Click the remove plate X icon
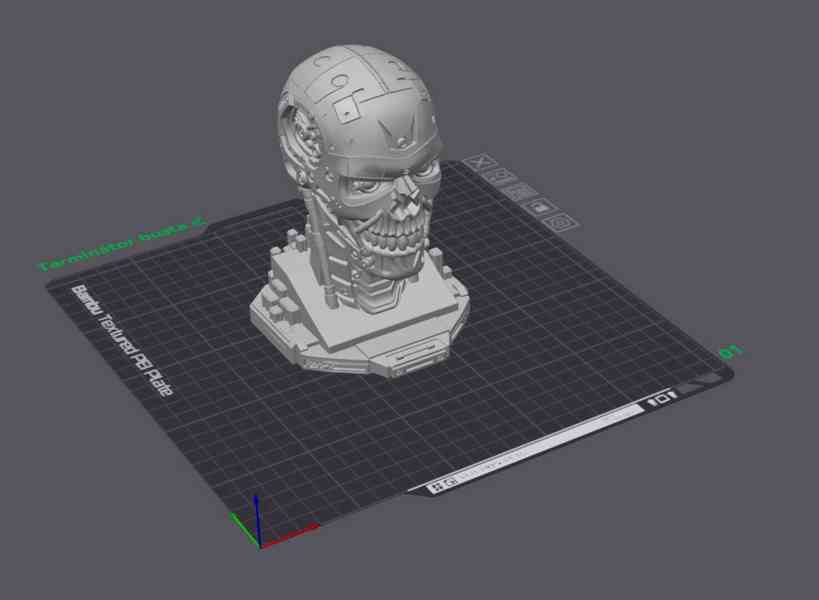 click(x=482, y=162)
